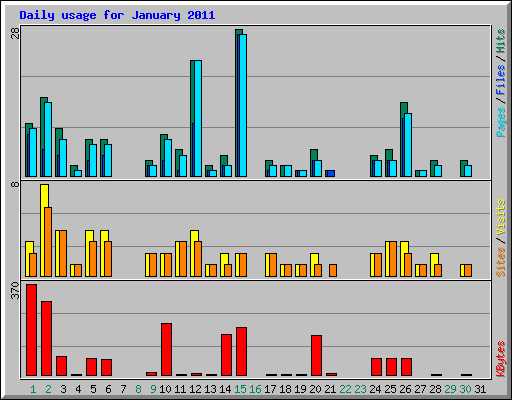Click the cyan pages bar for day 10
This screenshot has height=400, width=512.
click(x=168, y=158)
